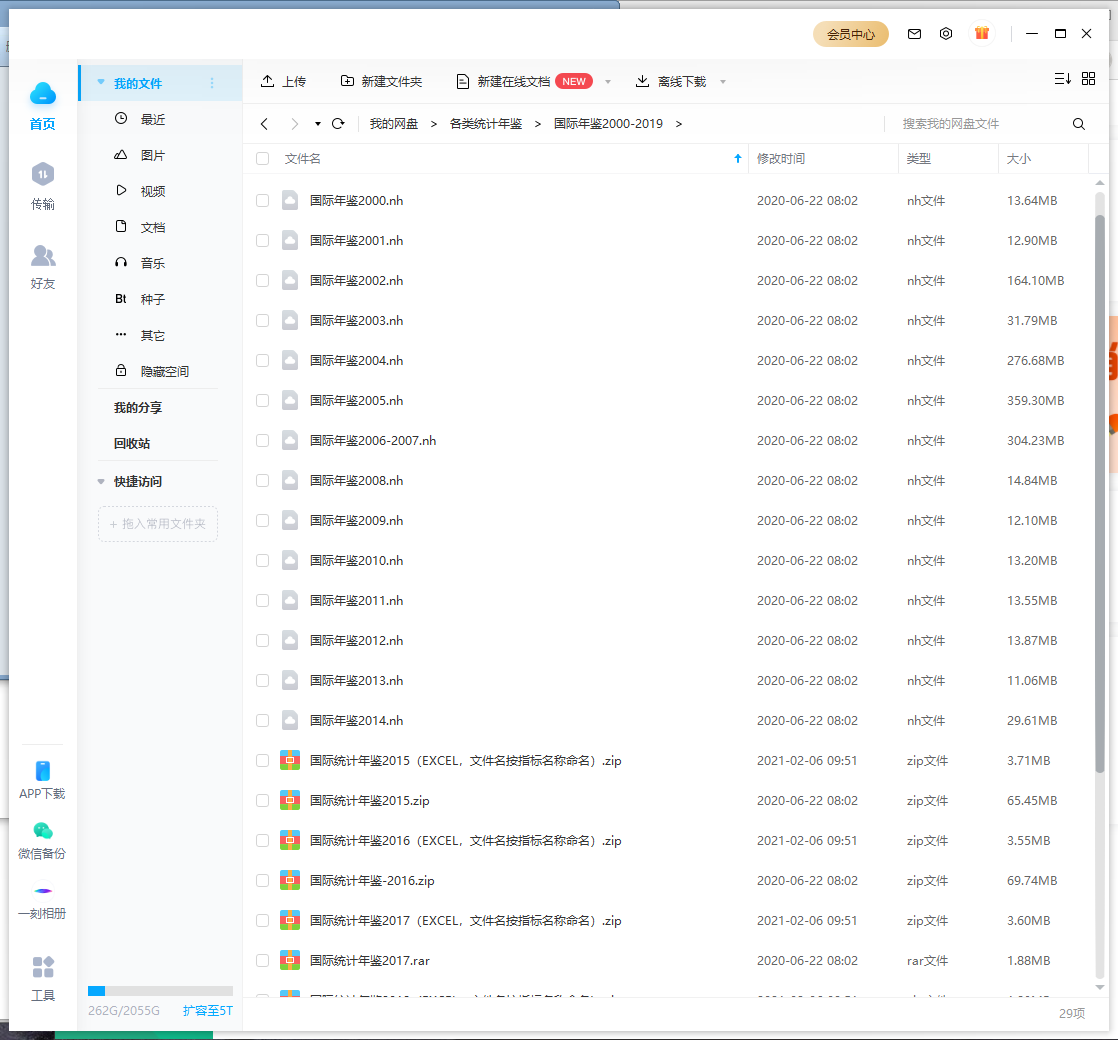Open 会员中心 membership center

pos(851,34)
